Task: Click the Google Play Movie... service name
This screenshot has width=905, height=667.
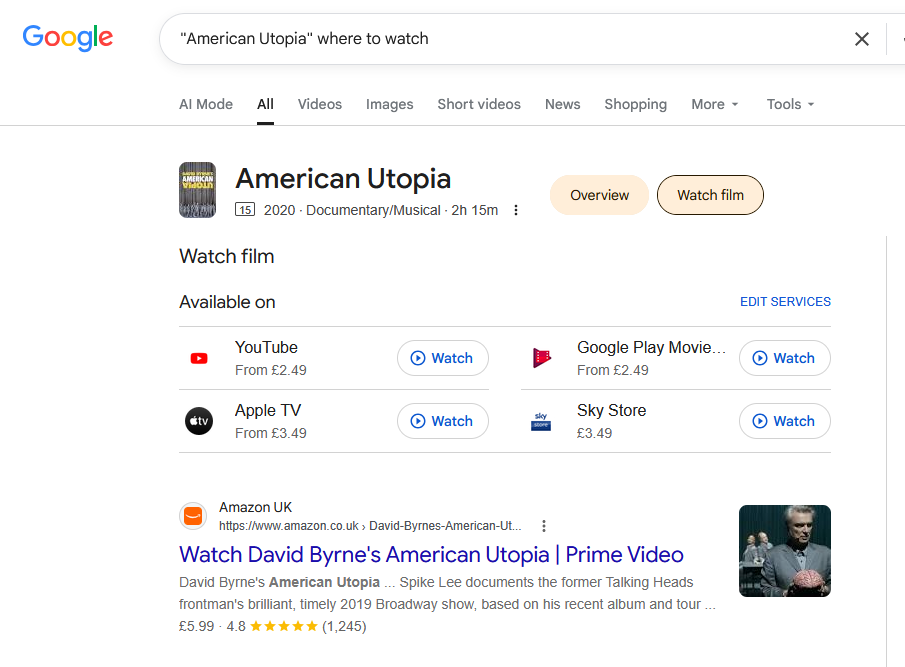Action: point(652,347)
